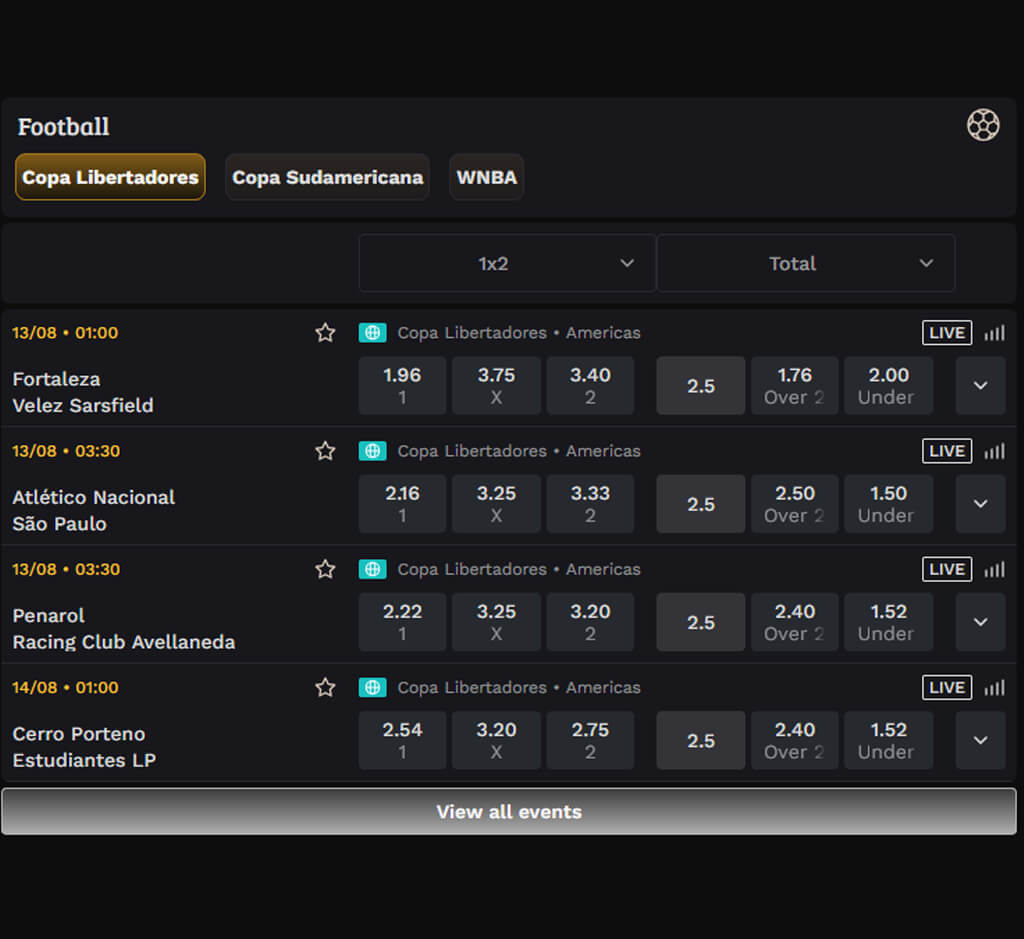
Task: Click Copa Libertadores Americas label in Fortaleza row
Action: (x=519, y=333)
